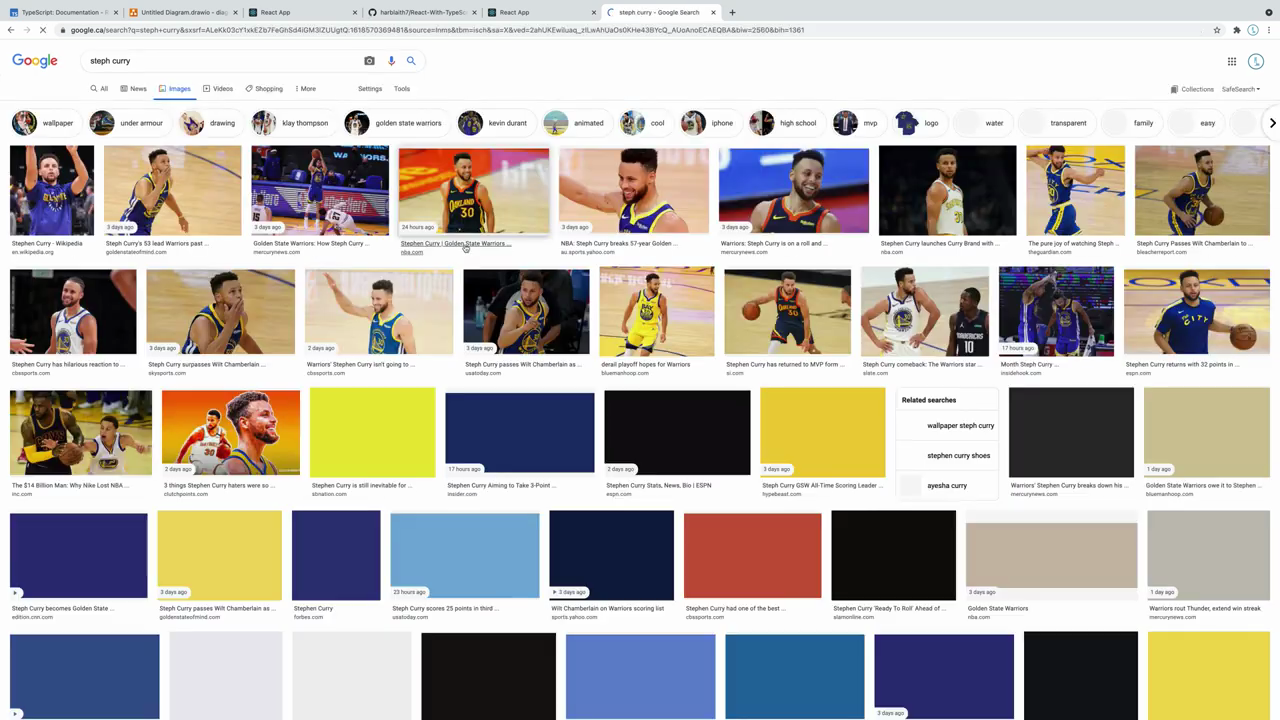Click inside the steph curry search field
Viewport: 1280px width, 720px height.
tap(220, 61)
